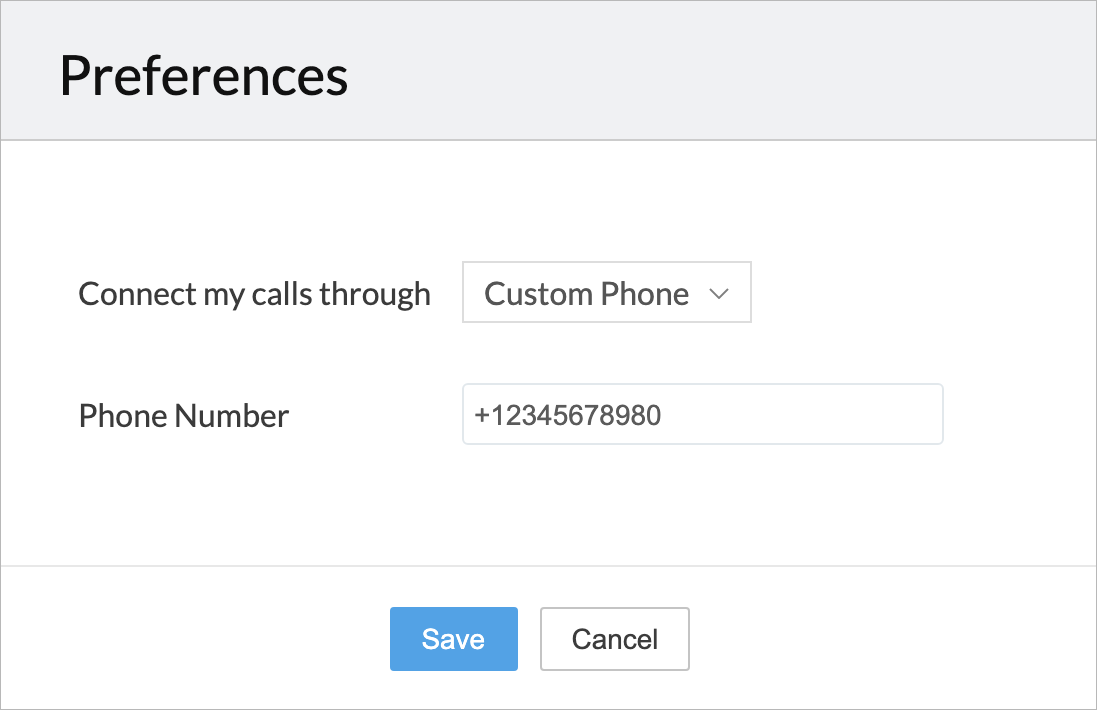Click the chevron arrow beside Custom Phone
This screenshot has width=1097, height=710.
718,294
